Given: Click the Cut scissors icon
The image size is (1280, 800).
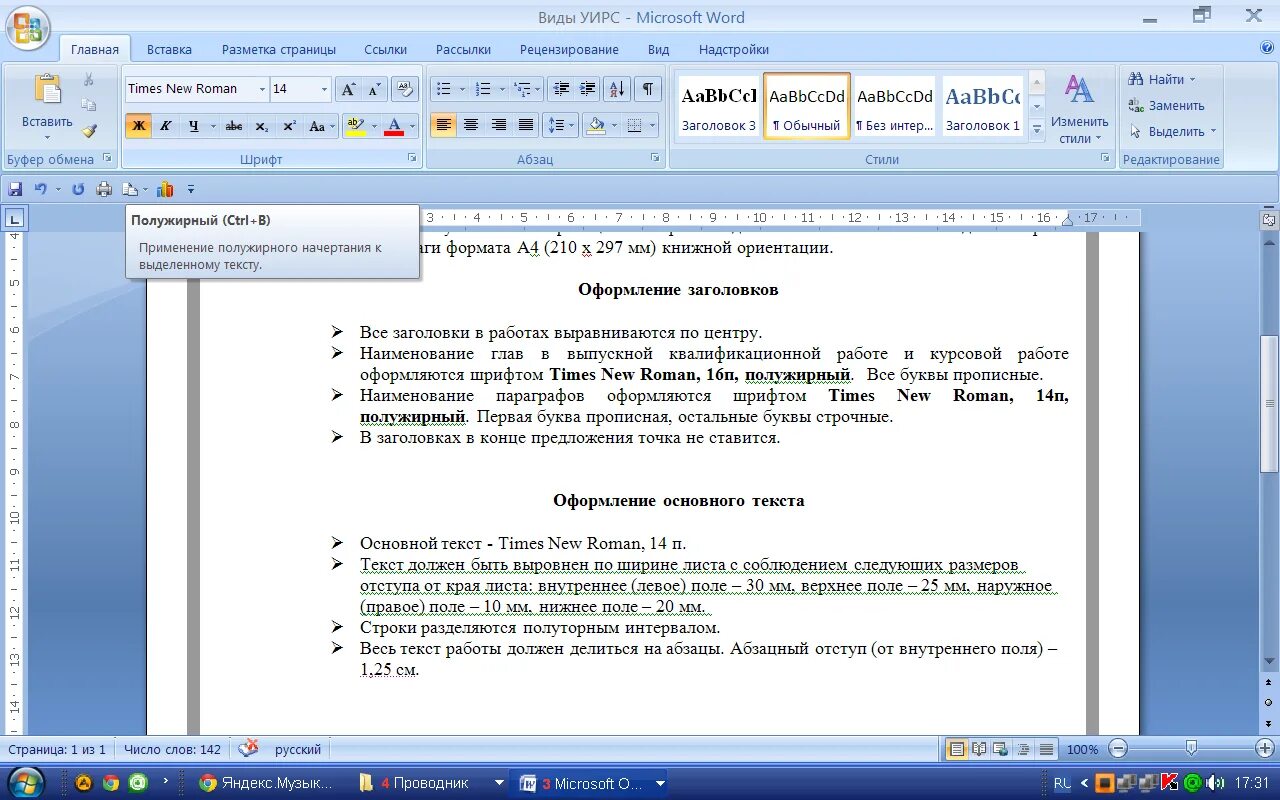Looking at the screenshot, I should pos(89,79).
